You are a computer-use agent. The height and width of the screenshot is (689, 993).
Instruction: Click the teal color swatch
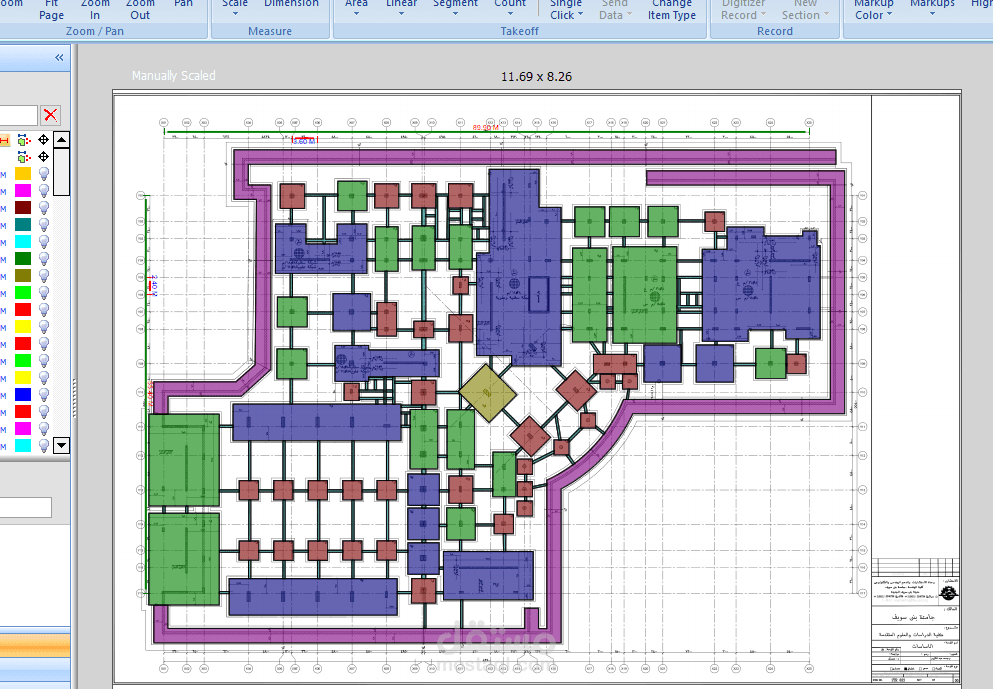[23, 225]
